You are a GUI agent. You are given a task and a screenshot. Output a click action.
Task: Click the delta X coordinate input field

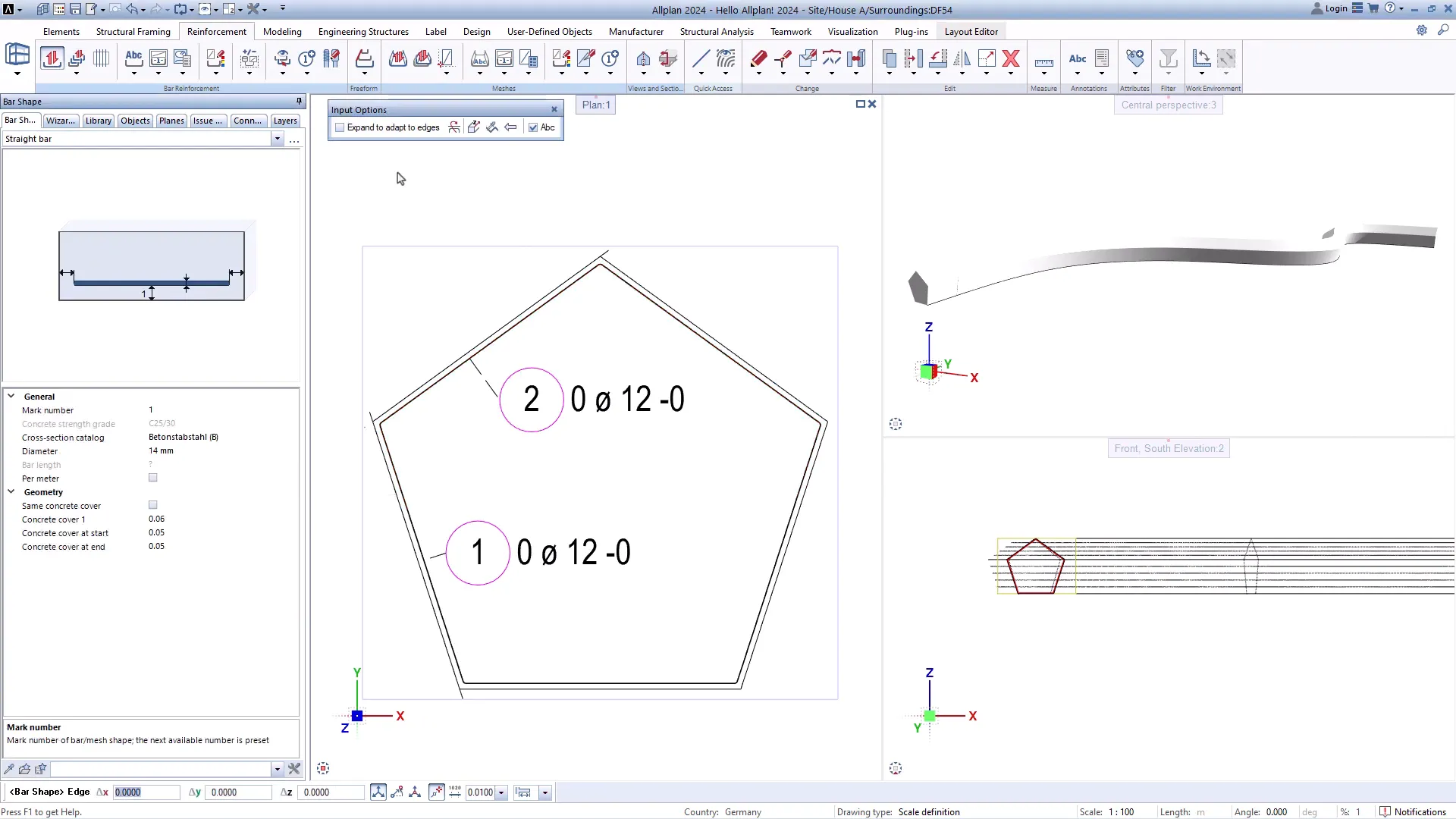pyautogui.click(x=146, y=792)
